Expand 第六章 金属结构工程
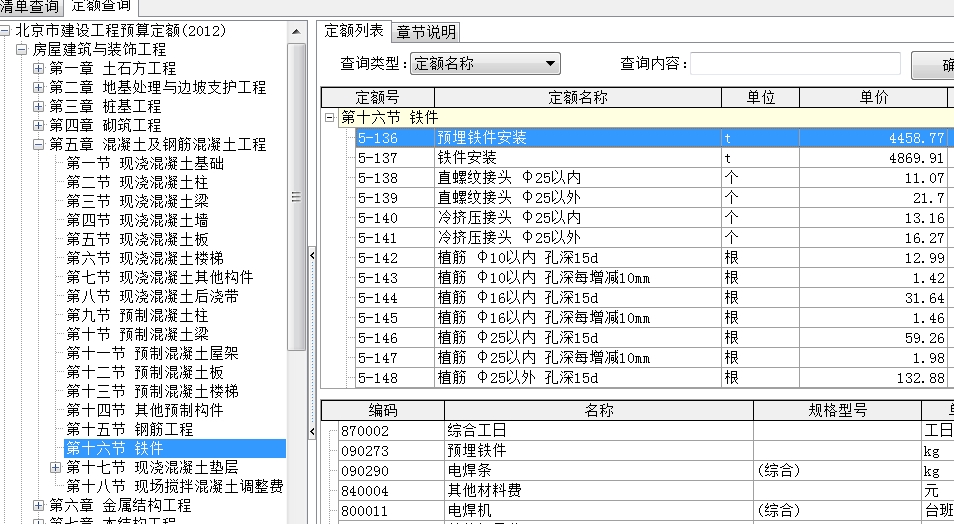The height and width of the screenshot is (524, 954). [38, 505]
